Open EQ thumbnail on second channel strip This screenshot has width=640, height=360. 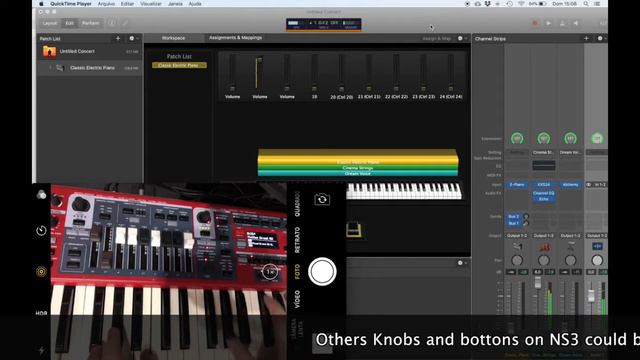click(x=544, y=165)
